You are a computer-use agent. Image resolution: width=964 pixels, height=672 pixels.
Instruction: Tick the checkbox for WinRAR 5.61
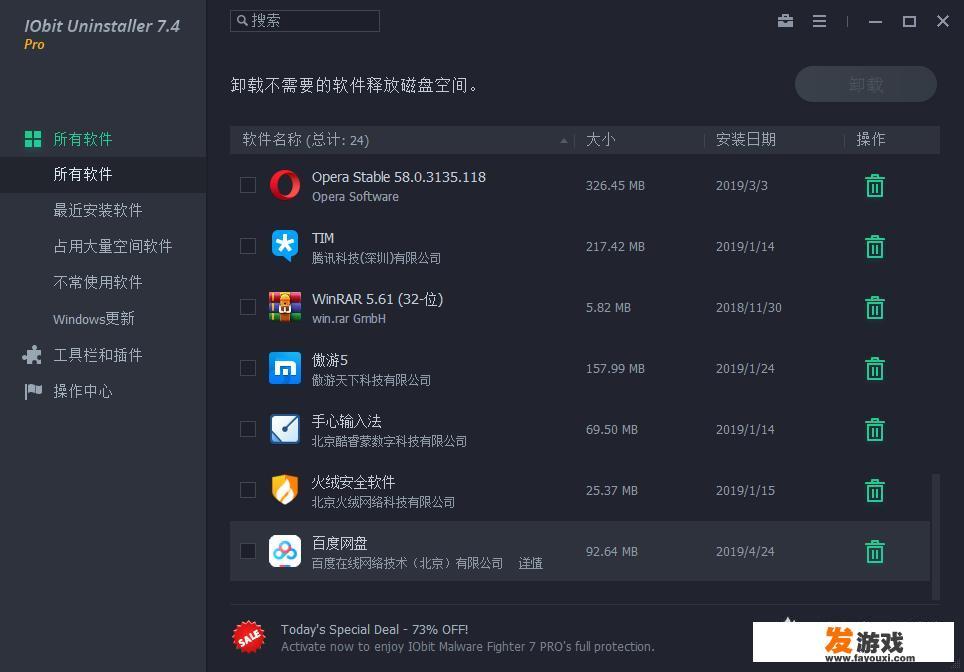coord(248,307)
